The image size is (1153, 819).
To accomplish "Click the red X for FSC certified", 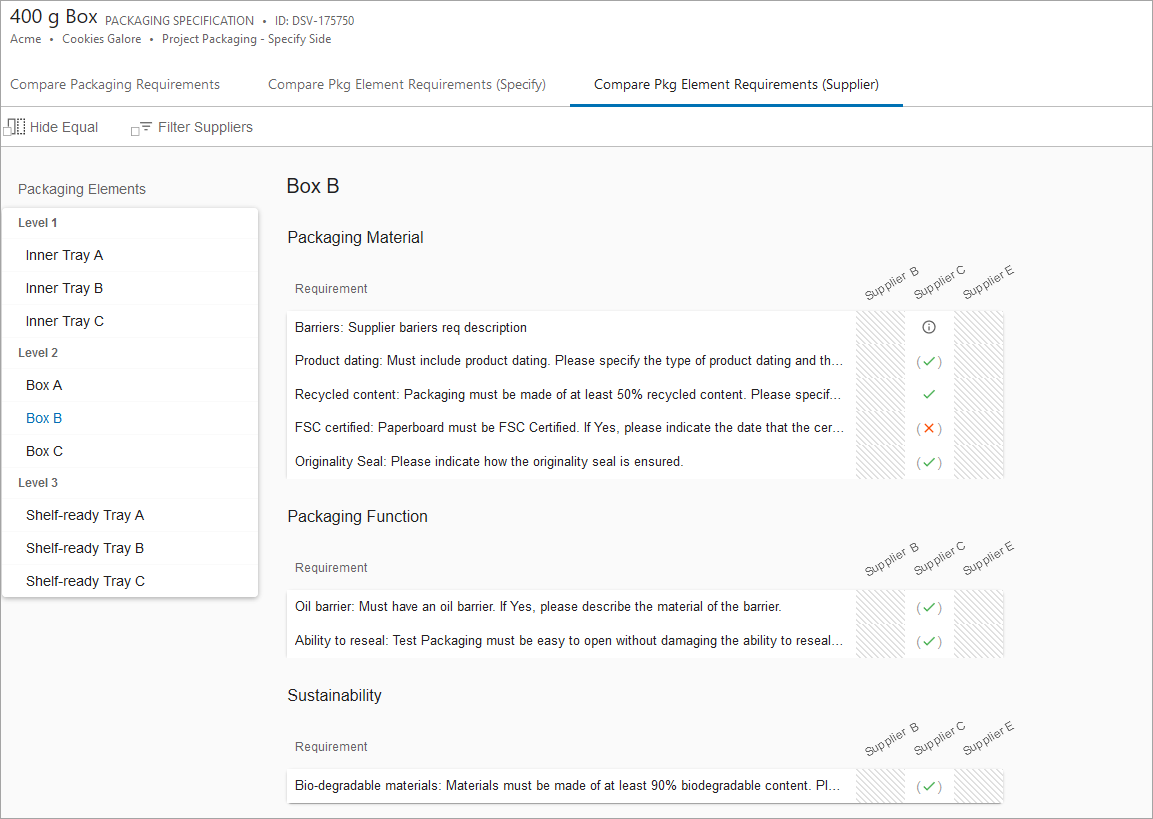I will (929, 428).
